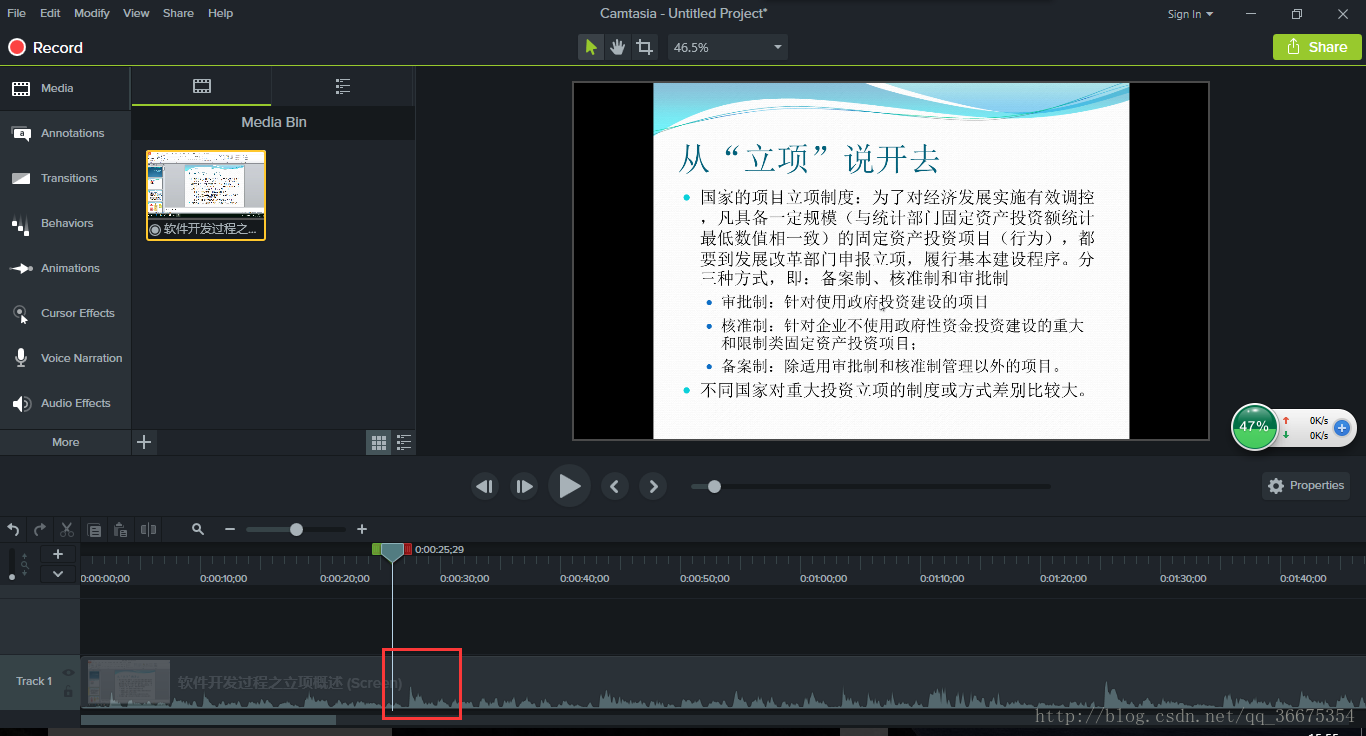The height and width of the screenshot is (736, 1366).
Task: Open the Properties panel
Action: [x=1306, y=486]
